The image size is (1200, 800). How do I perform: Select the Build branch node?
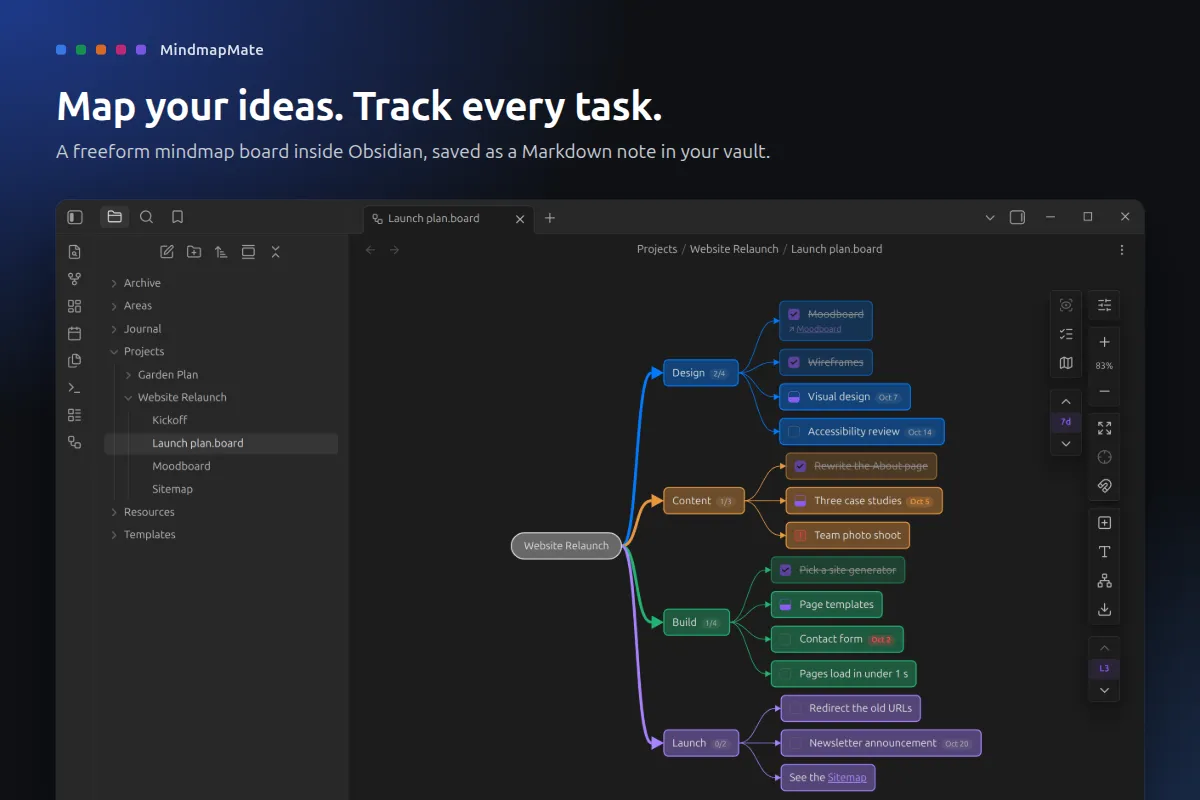click(x=697, y=622)
